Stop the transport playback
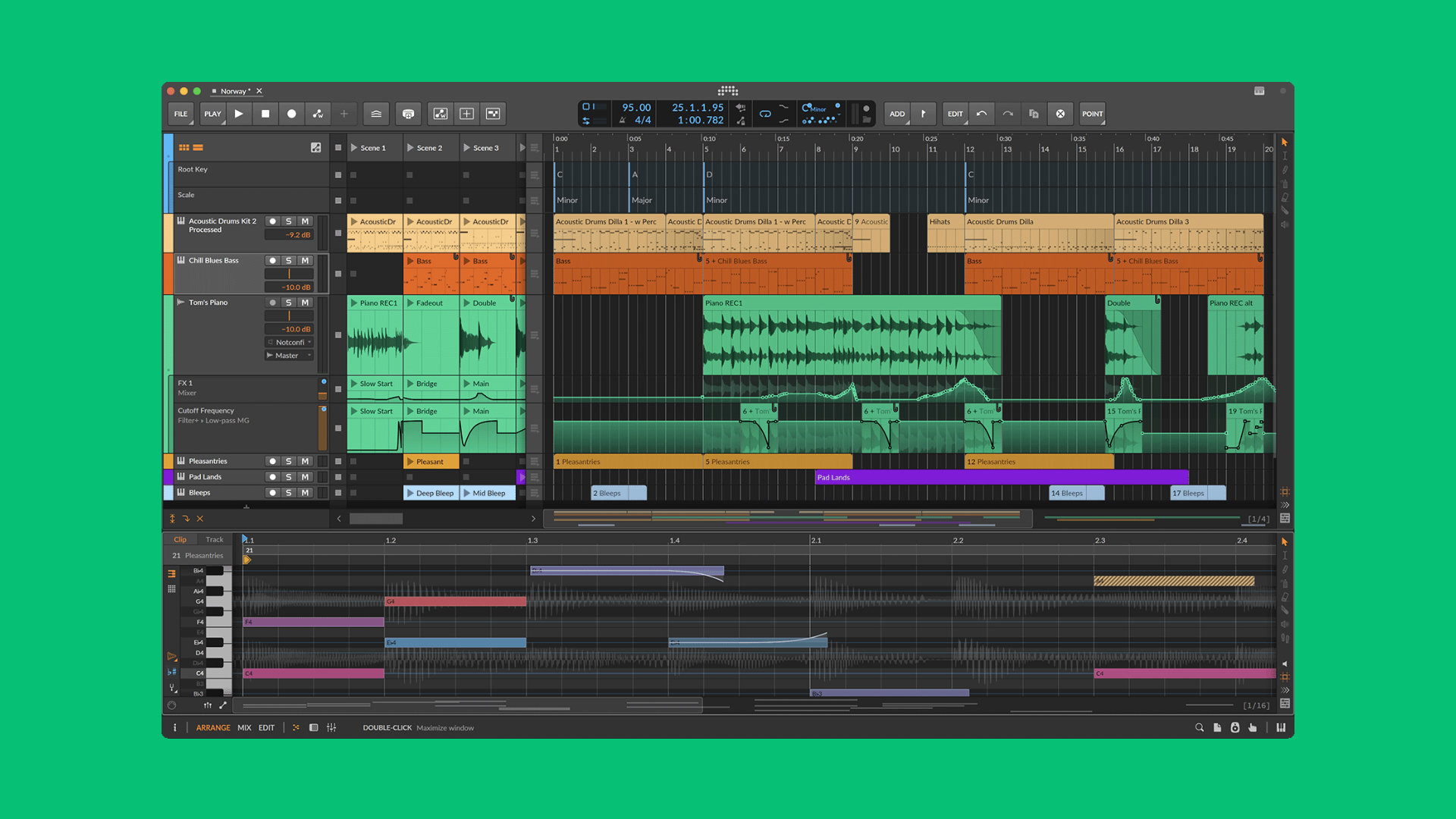1456x819 pixels. pyautogui.click(x=265, y=114)
